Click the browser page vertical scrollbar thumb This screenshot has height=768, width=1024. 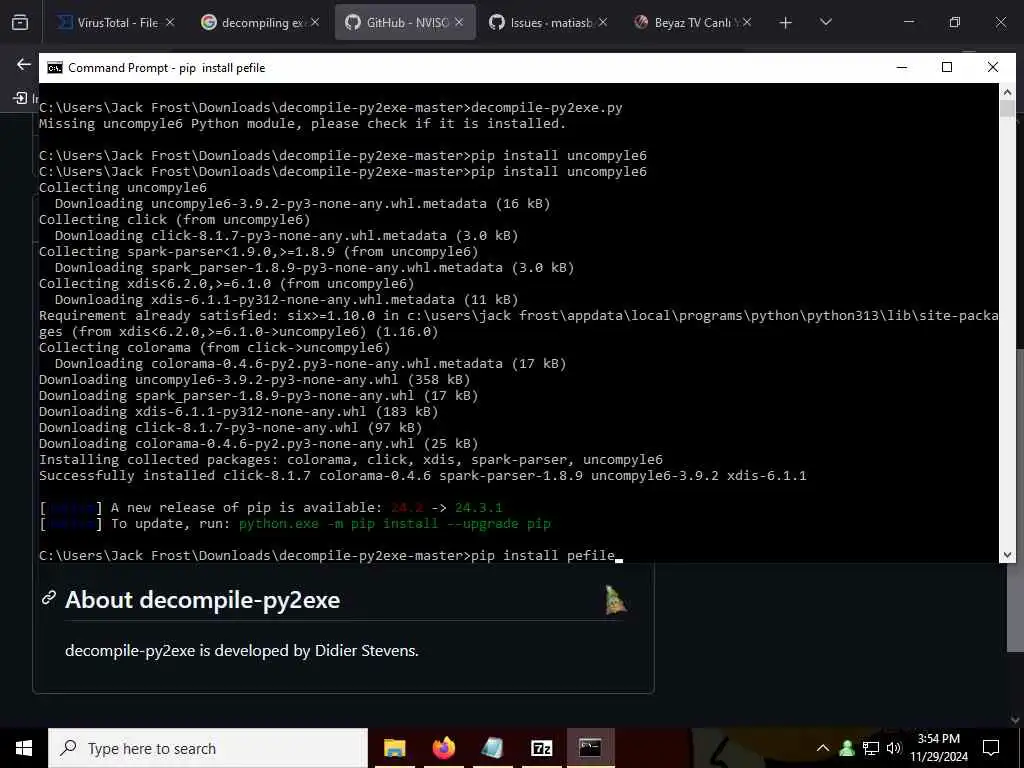point(1016,500)
